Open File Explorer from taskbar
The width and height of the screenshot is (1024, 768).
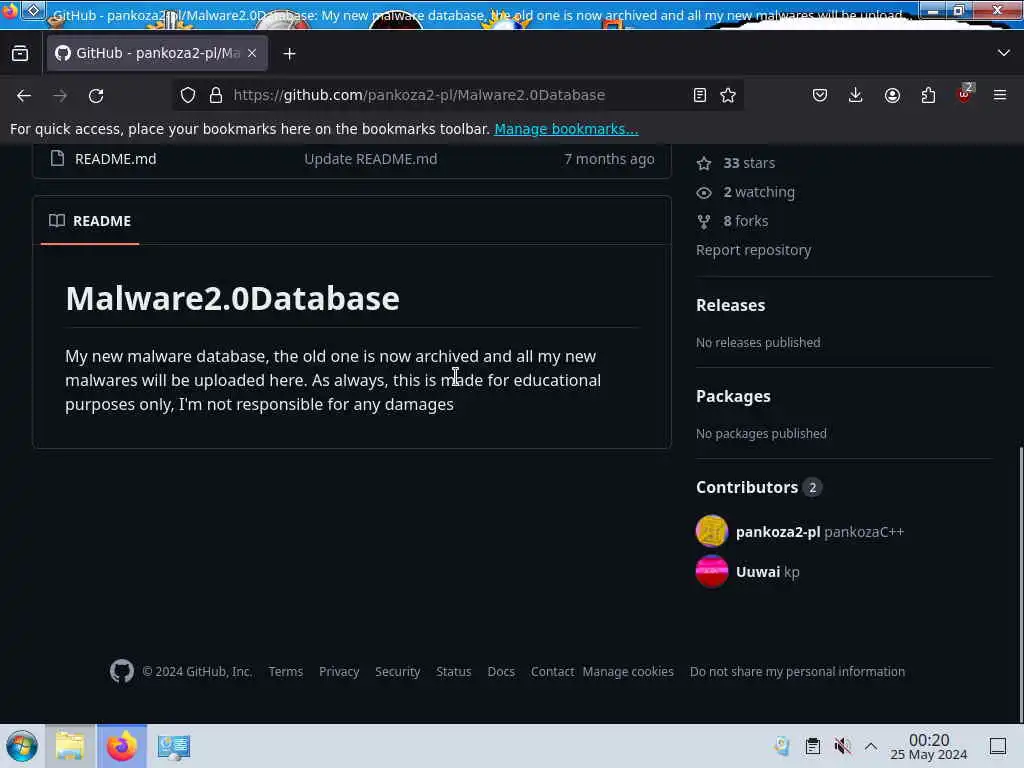click(70, 746)
